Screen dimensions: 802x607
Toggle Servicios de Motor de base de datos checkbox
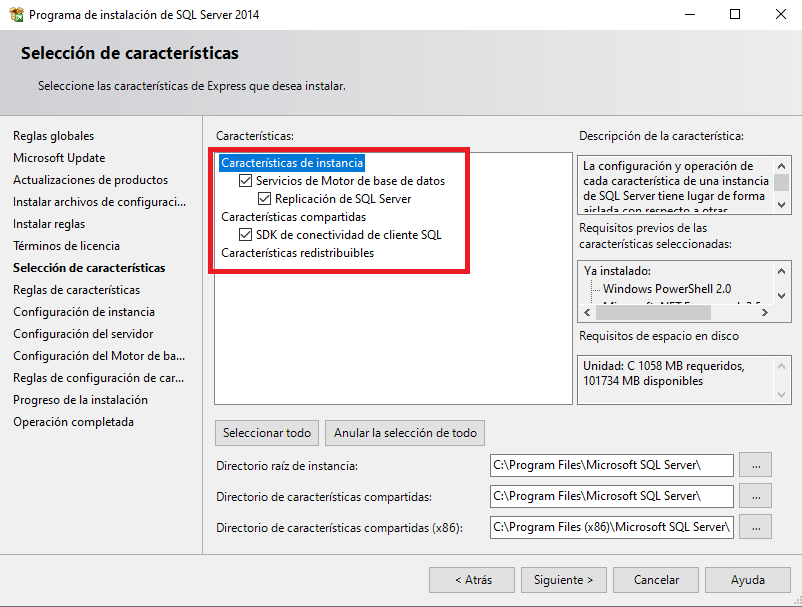click(246, 181)
